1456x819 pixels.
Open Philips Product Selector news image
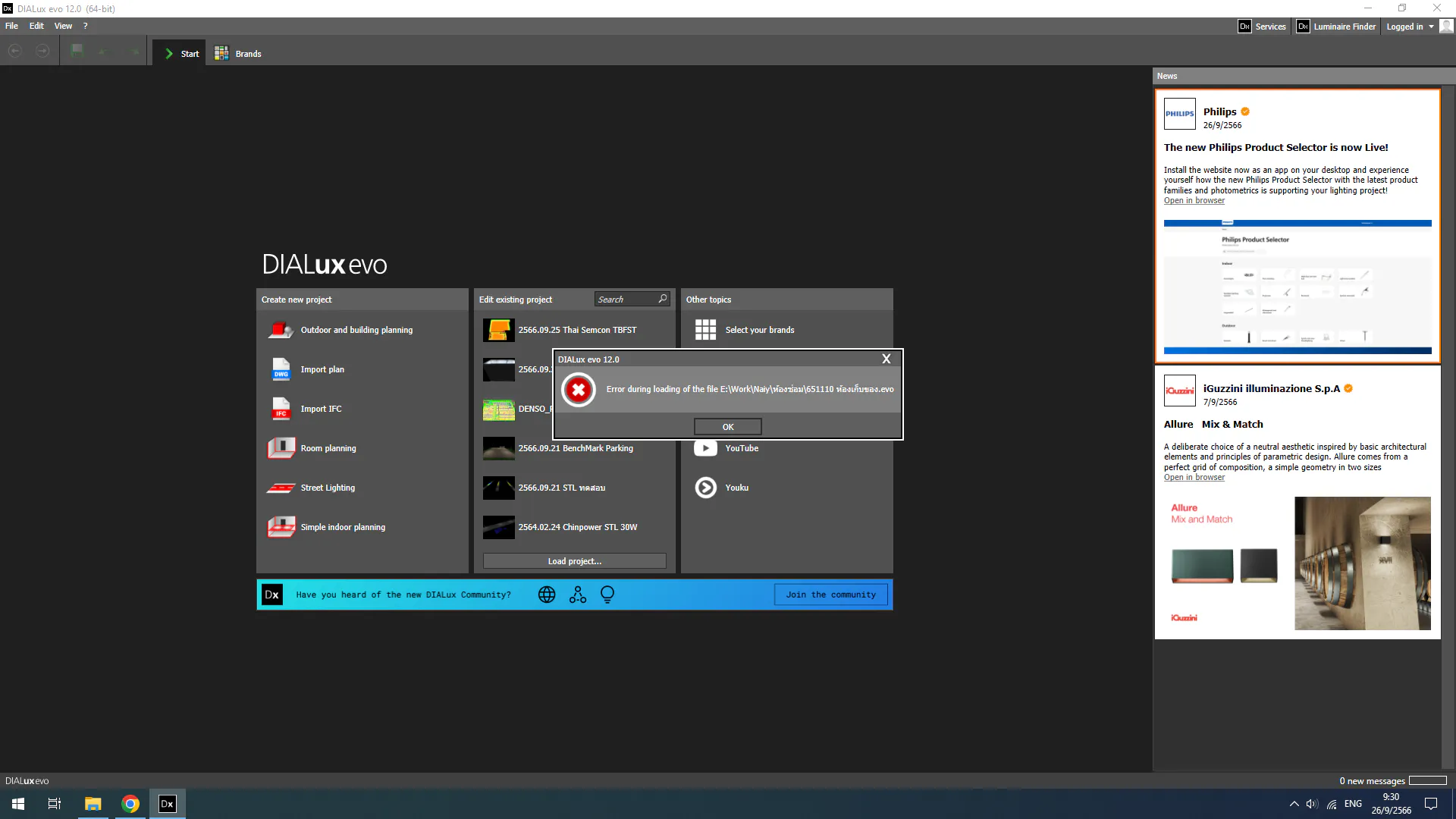click(x=1298, y=287)
